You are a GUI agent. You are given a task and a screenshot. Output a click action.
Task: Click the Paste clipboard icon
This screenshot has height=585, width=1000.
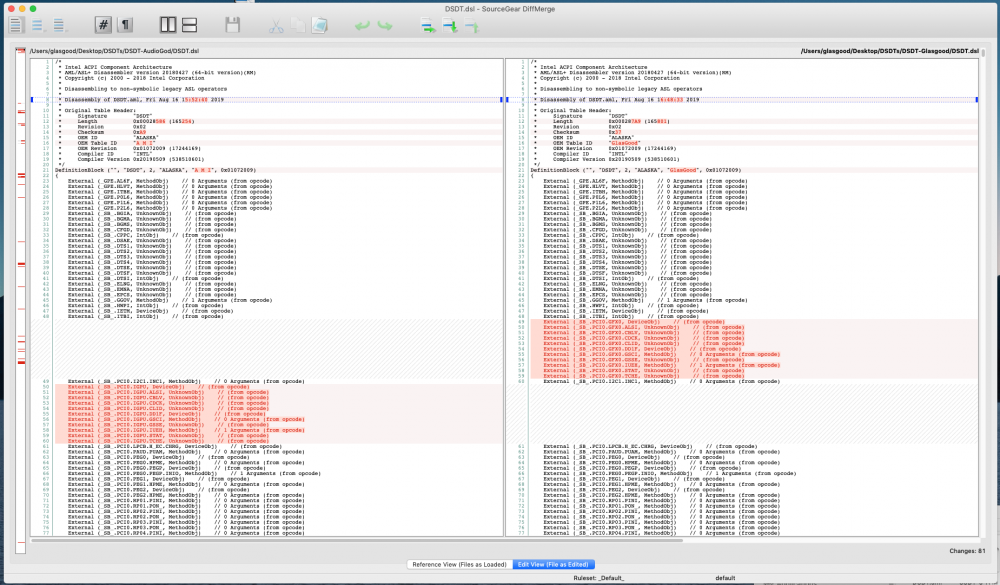point(320,26)
